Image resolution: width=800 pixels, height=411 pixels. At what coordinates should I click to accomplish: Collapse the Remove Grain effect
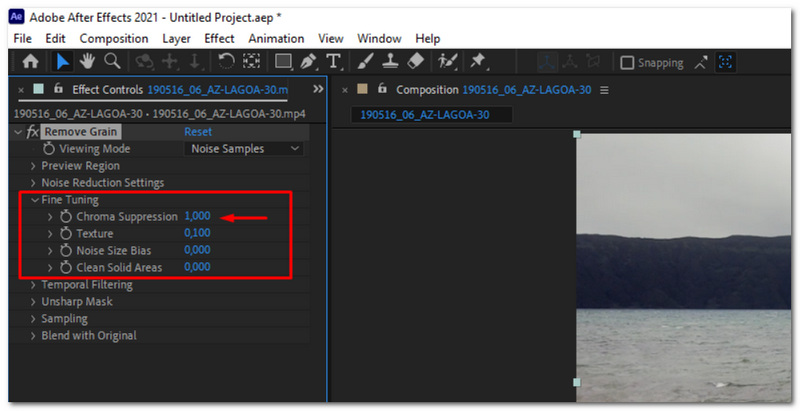point(18,132)
